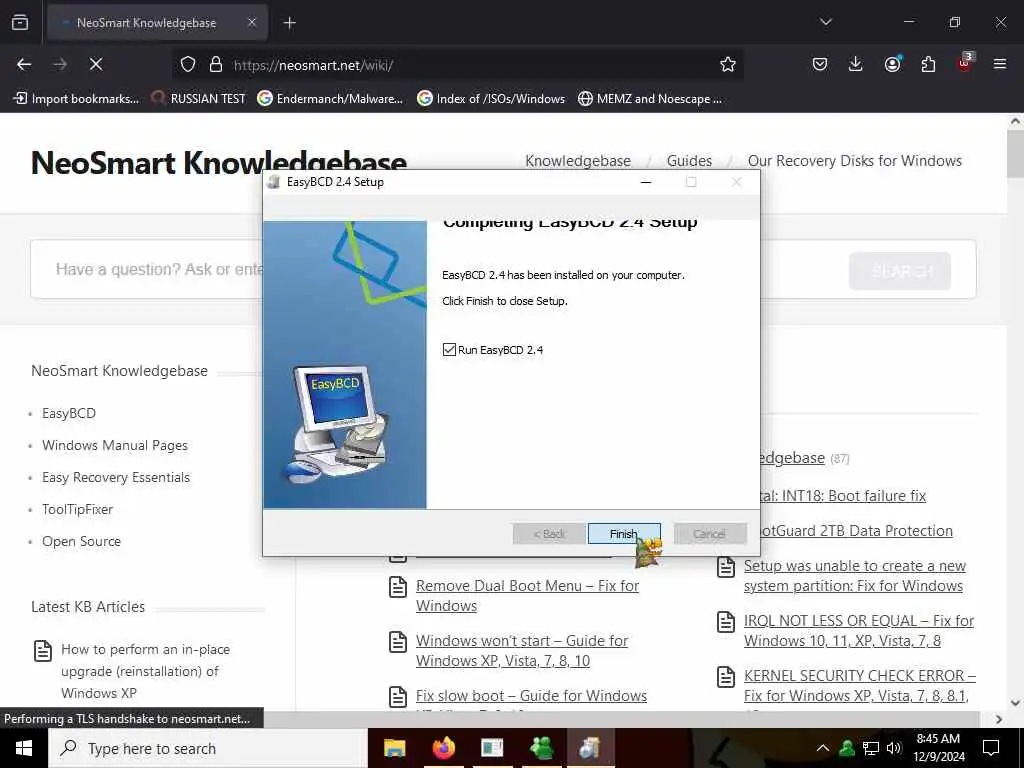Click the uBlock extension icon with badge

coord(965,63)
